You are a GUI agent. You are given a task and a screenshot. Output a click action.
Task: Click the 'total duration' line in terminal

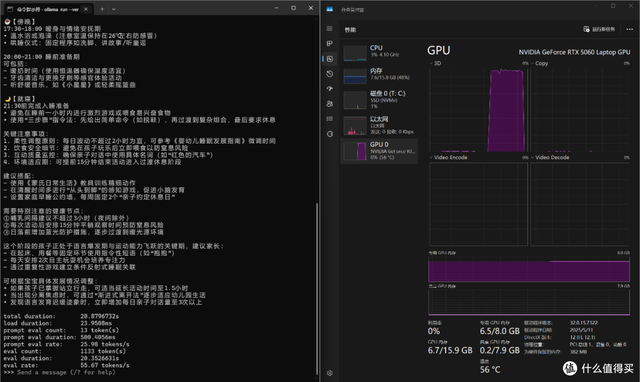tap(61, 316)
